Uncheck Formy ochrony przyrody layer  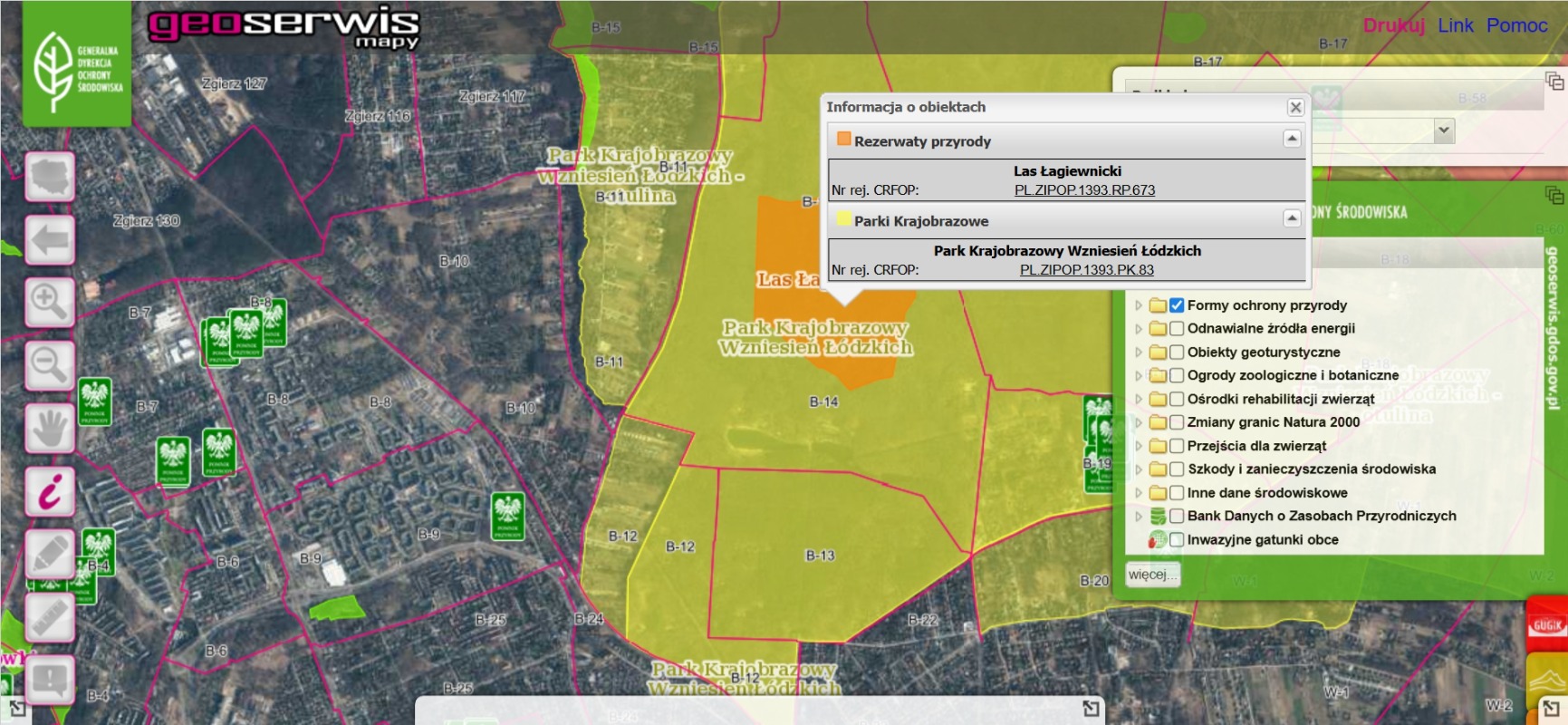click(1177, 305)
